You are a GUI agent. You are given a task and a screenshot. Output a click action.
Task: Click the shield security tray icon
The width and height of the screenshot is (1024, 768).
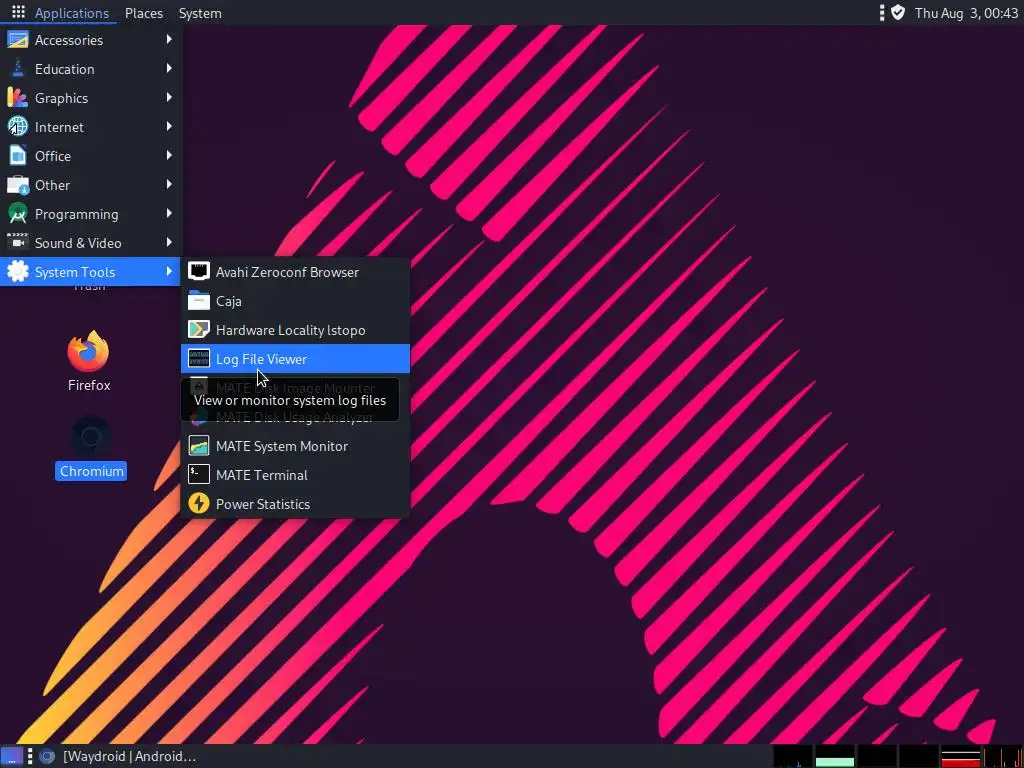point(898,12)
